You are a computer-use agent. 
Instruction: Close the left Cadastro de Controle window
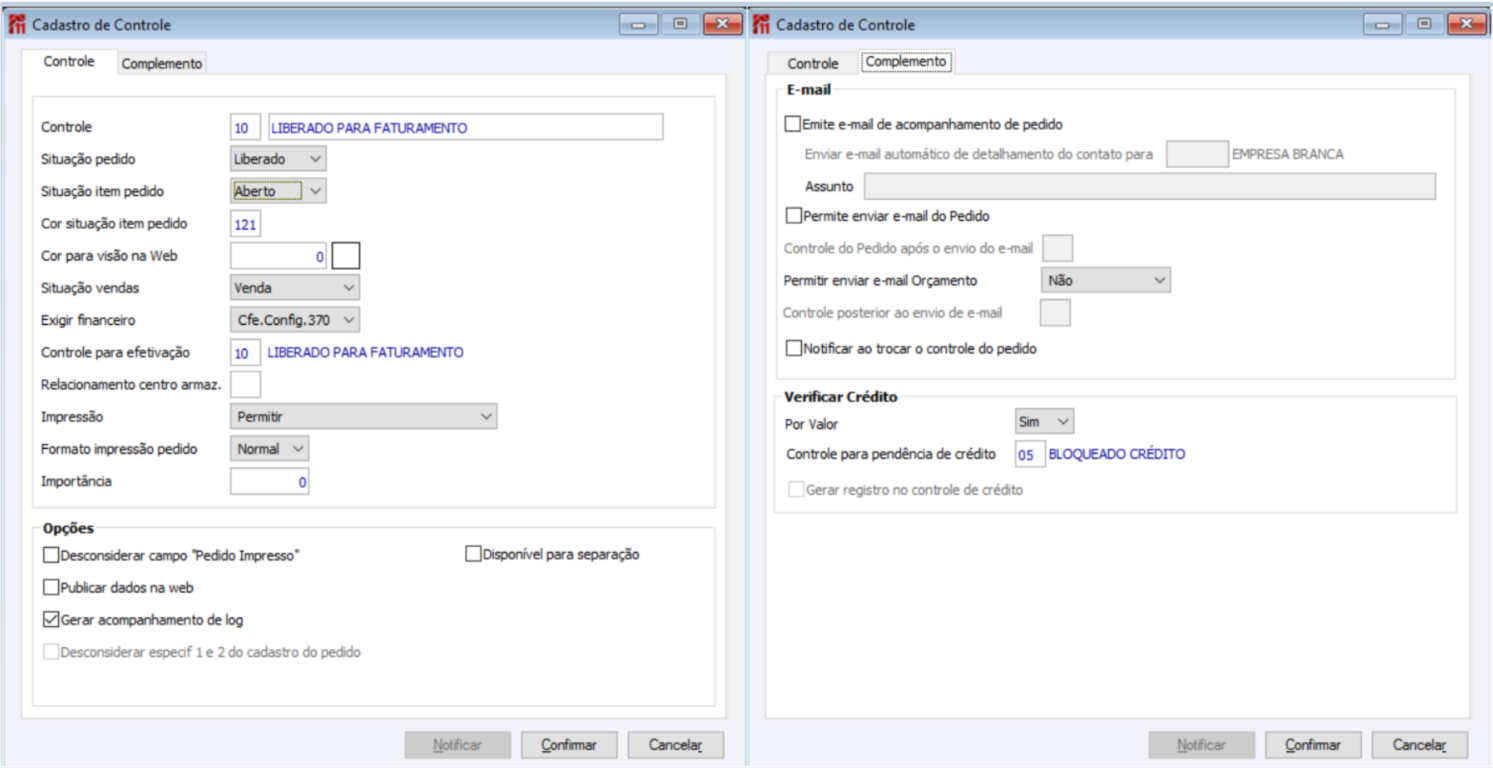[722, 24]
